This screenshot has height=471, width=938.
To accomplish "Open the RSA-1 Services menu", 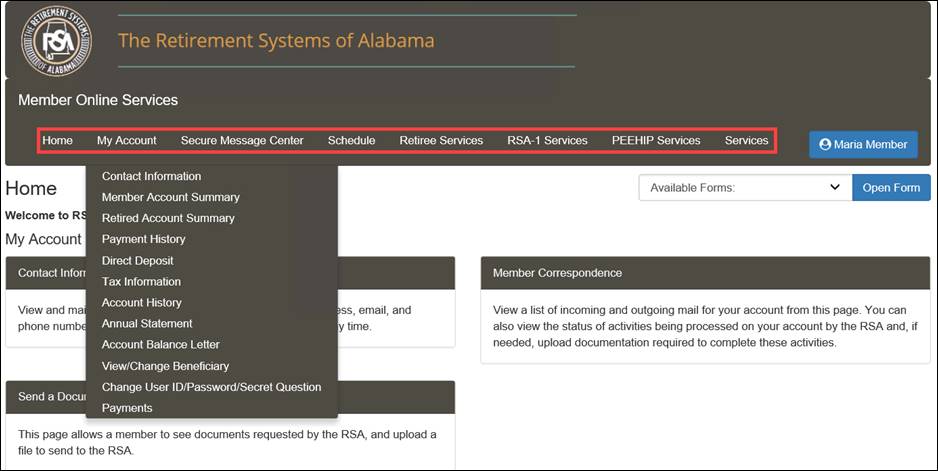I will pyautogui.click(x=547, y=141).
